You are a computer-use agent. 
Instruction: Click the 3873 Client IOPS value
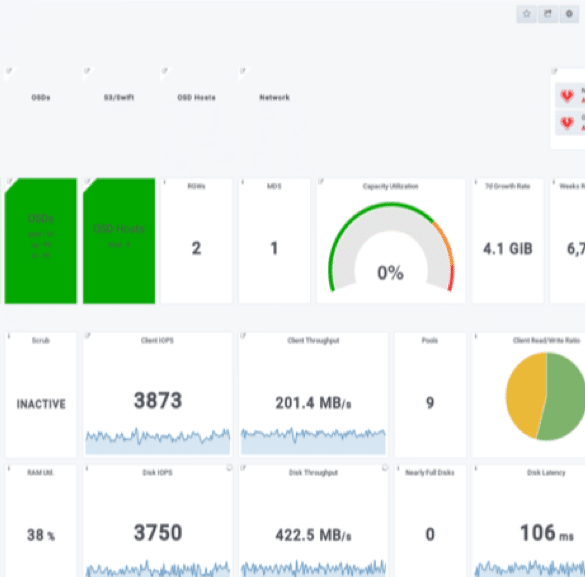click(158, 400)
